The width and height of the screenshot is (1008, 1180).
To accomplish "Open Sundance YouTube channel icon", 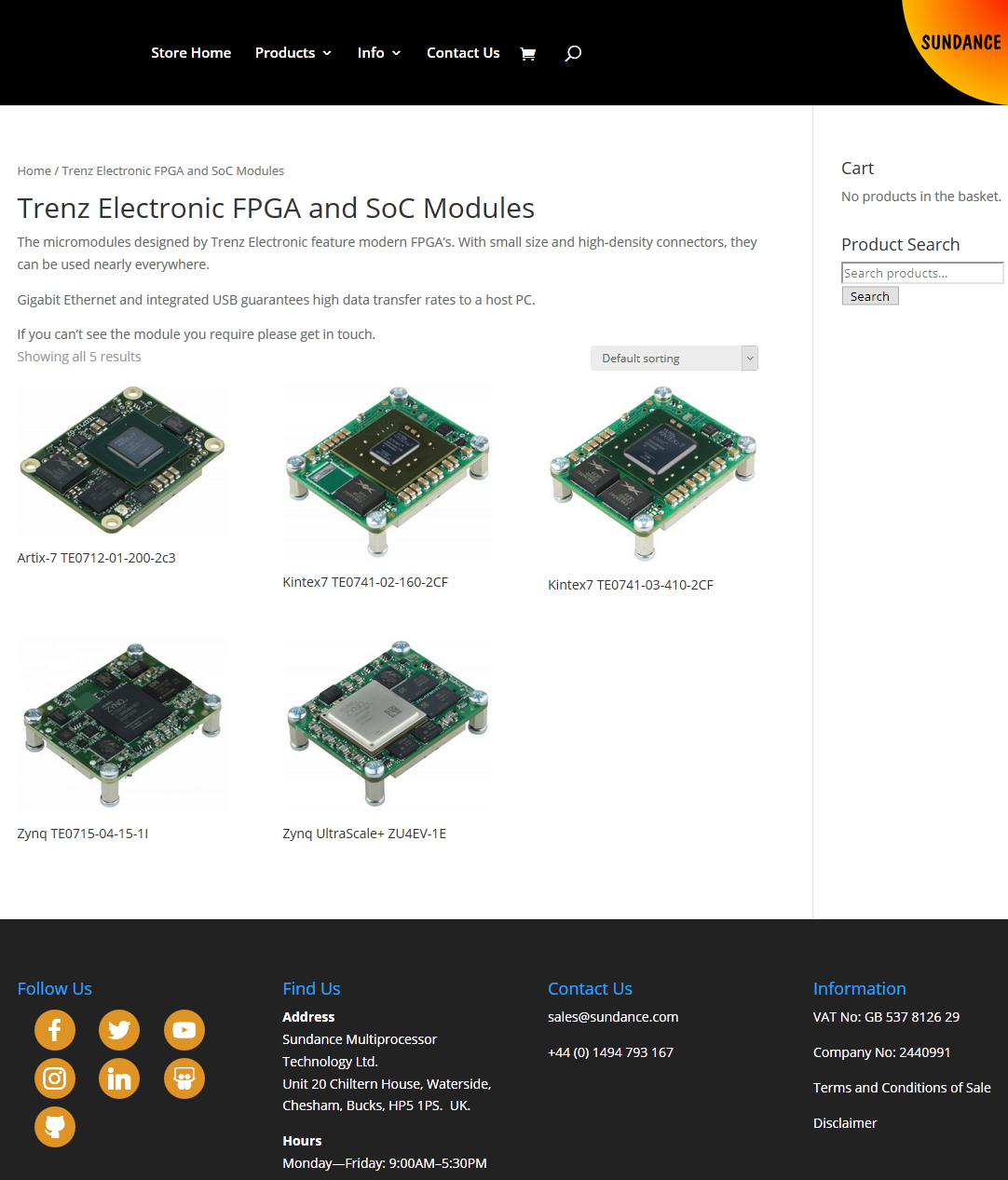I will coord(184,1030).
